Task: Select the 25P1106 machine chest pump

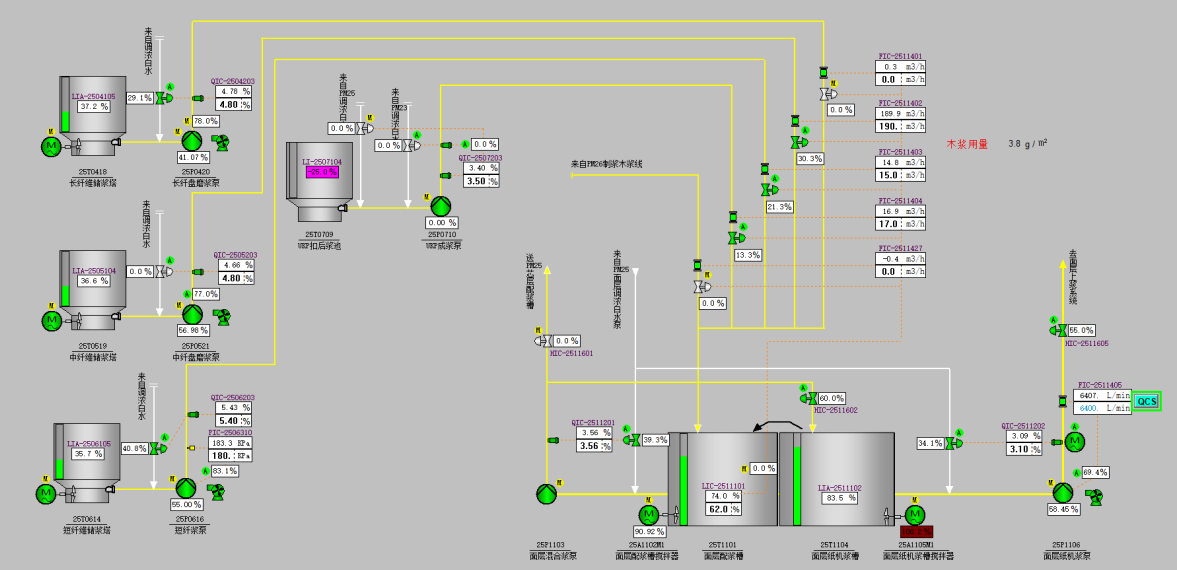Action: point(1062,492)
